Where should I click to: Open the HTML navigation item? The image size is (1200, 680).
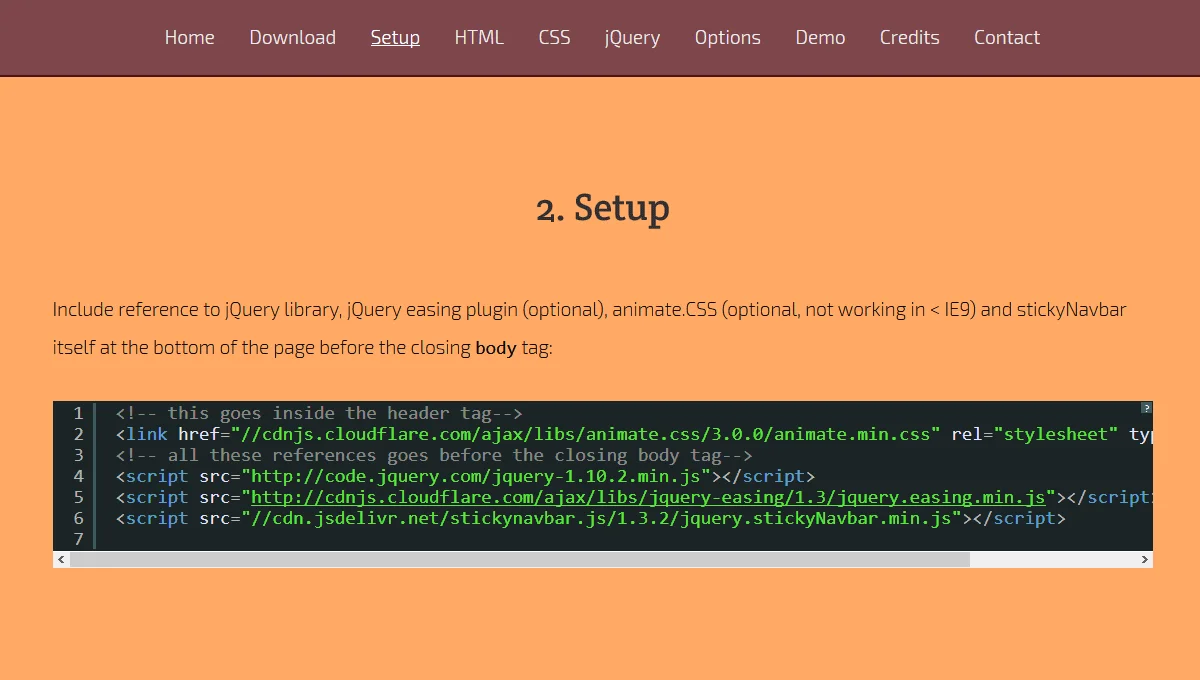point(478,37)
